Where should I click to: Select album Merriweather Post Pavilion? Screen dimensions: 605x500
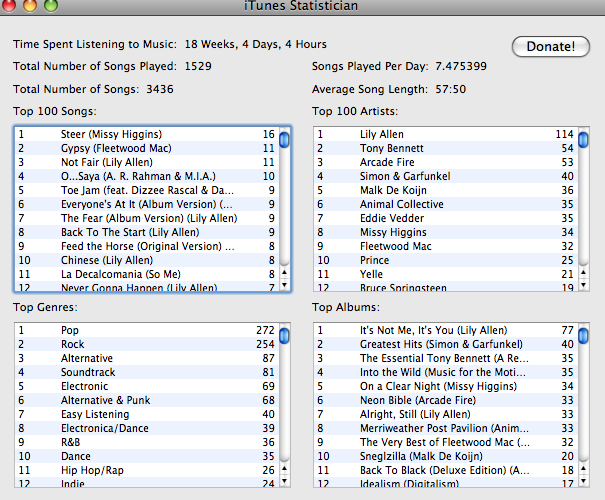(x=446, y=428)
